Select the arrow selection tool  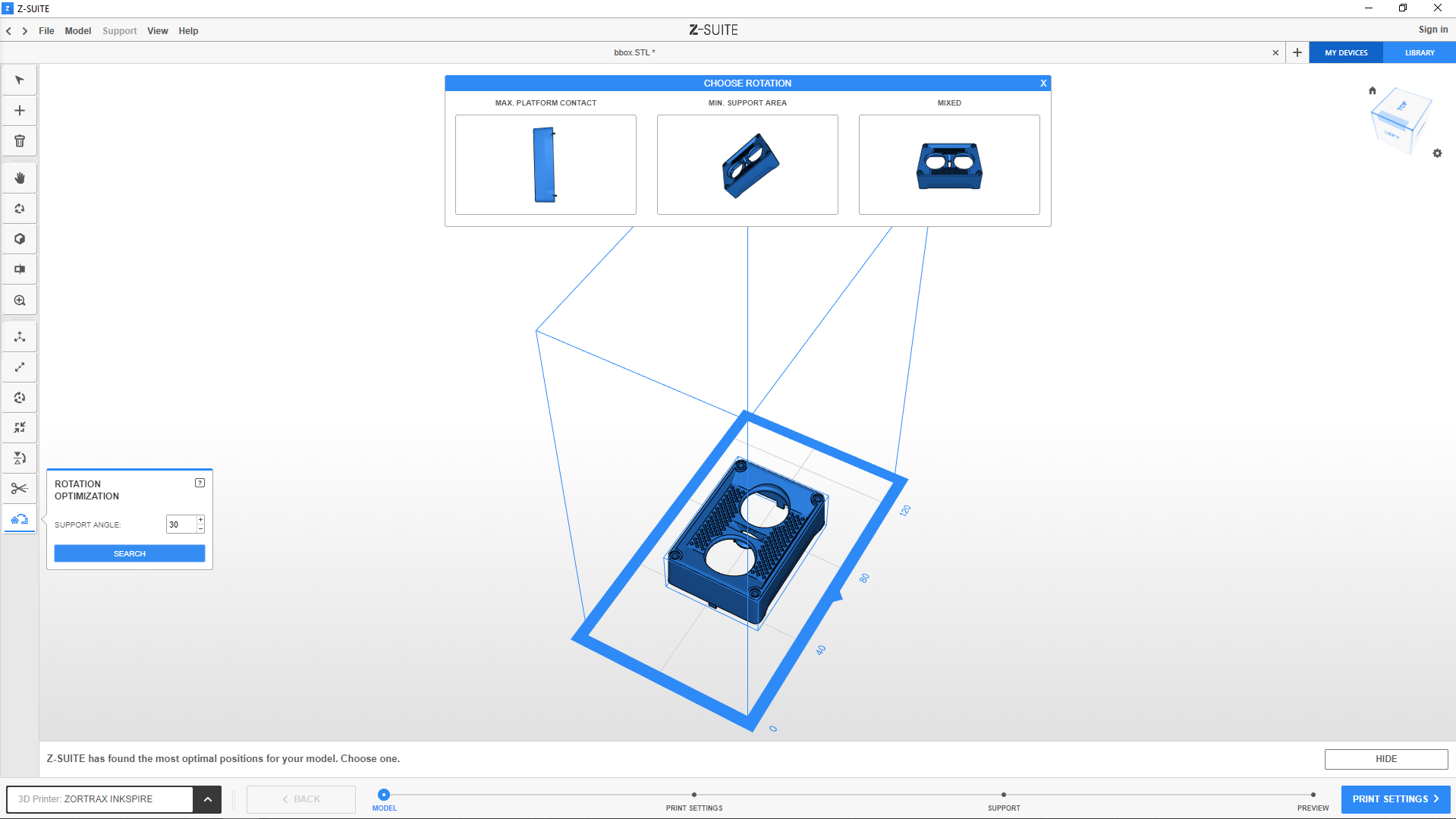[x=20, y=80]
